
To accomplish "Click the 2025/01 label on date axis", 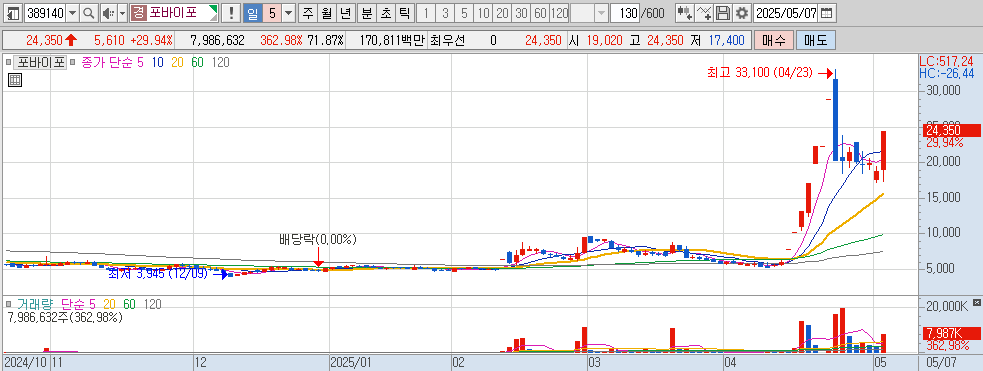I will point(352,362).
